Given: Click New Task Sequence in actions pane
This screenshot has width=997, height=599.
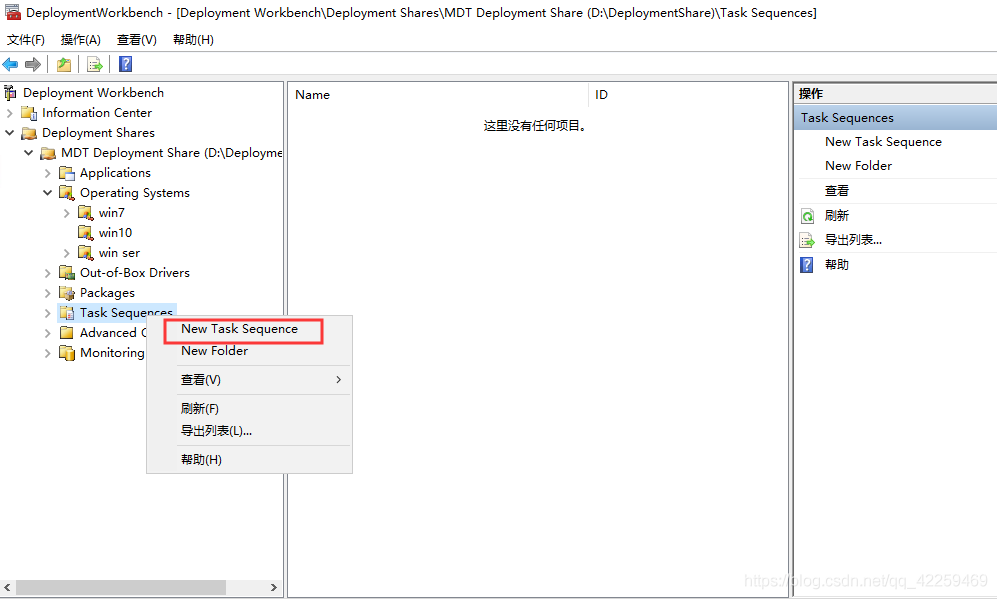Looking at the screenshot, I should (883, 142).
